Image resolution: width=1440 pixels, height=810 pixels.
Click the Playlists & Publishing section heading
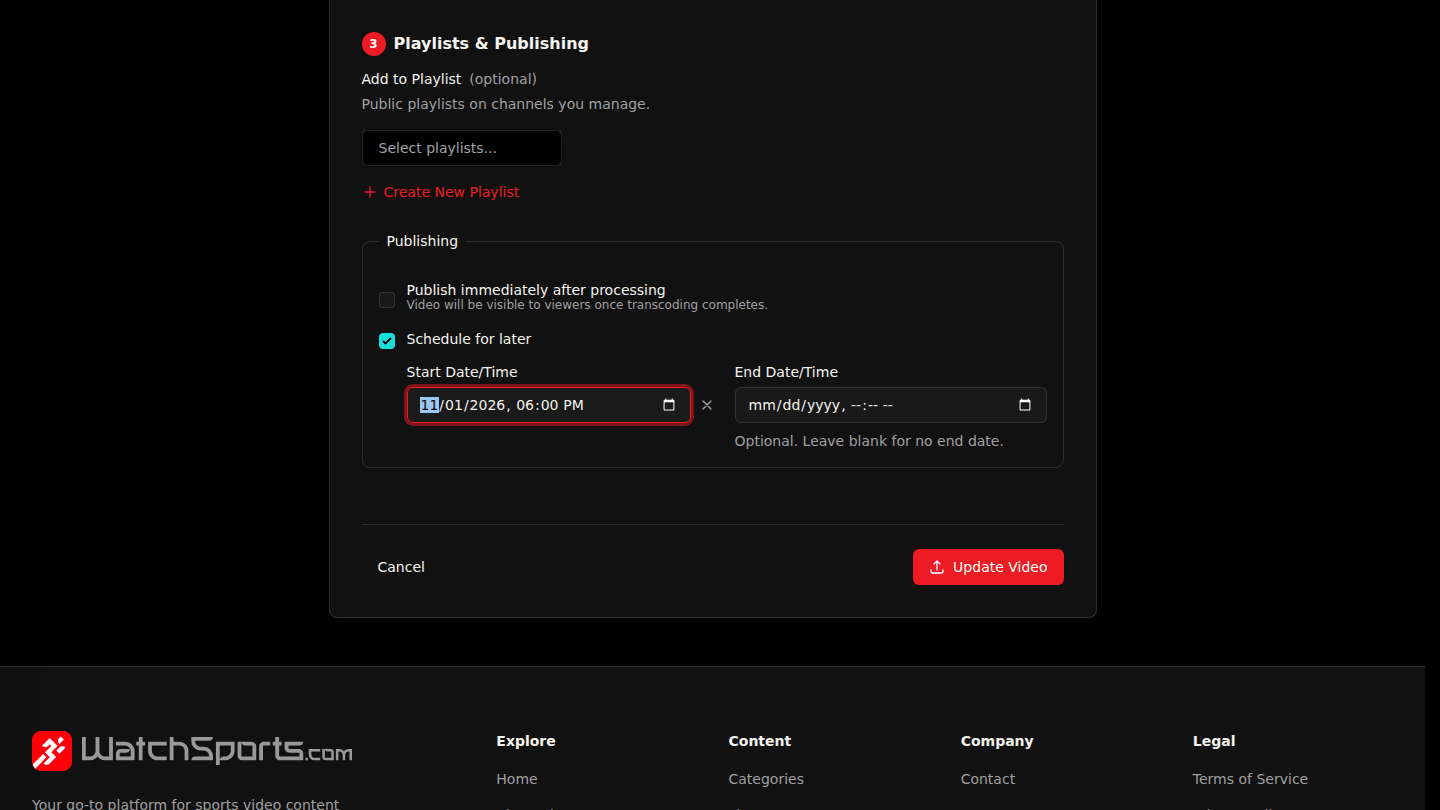[491, 43]
